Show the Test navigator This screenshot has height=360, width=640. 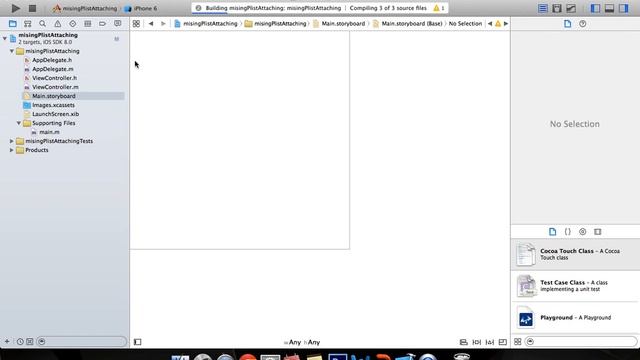73,24
